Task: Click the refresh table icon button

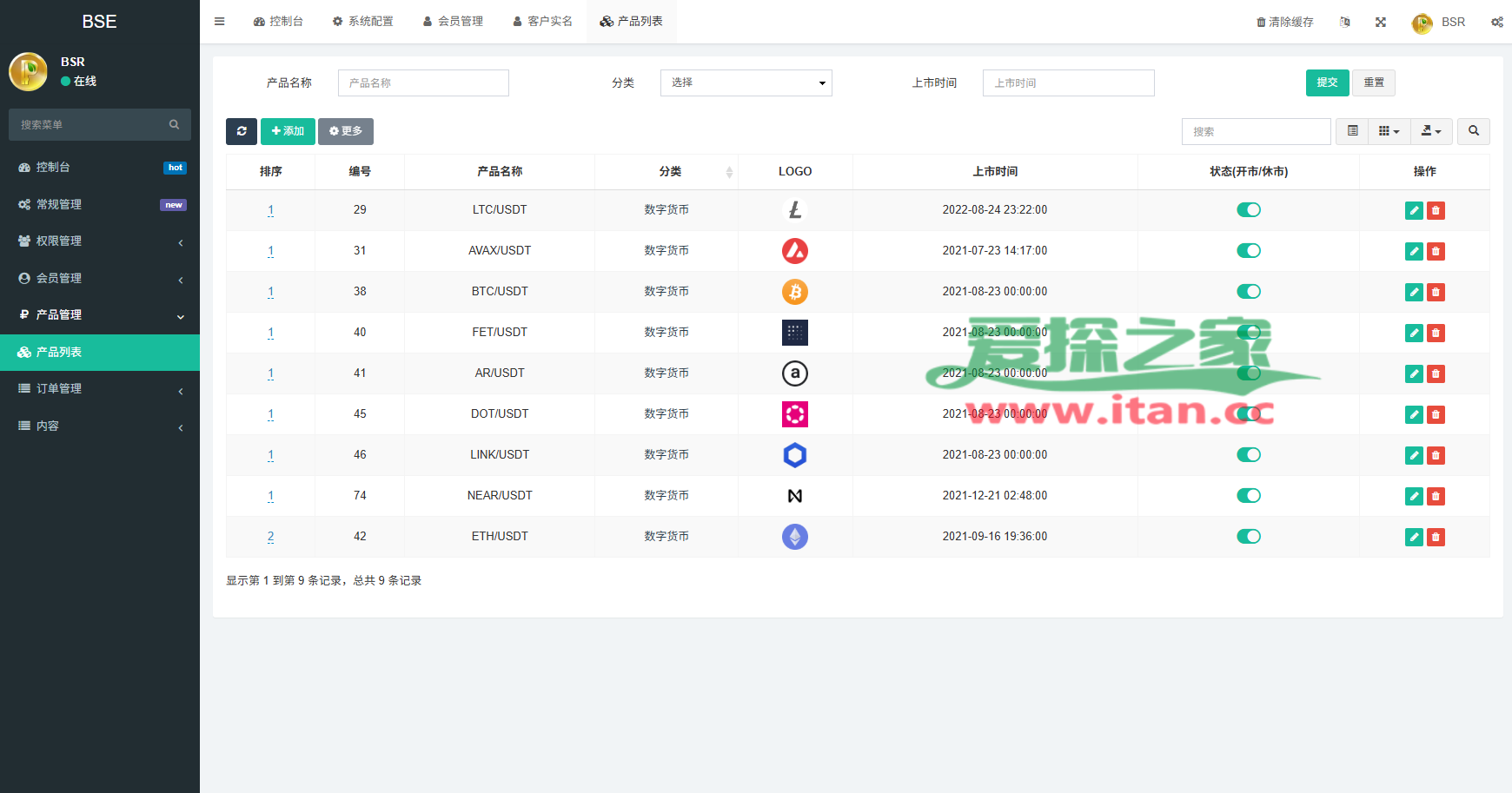Action: (242, 131)
